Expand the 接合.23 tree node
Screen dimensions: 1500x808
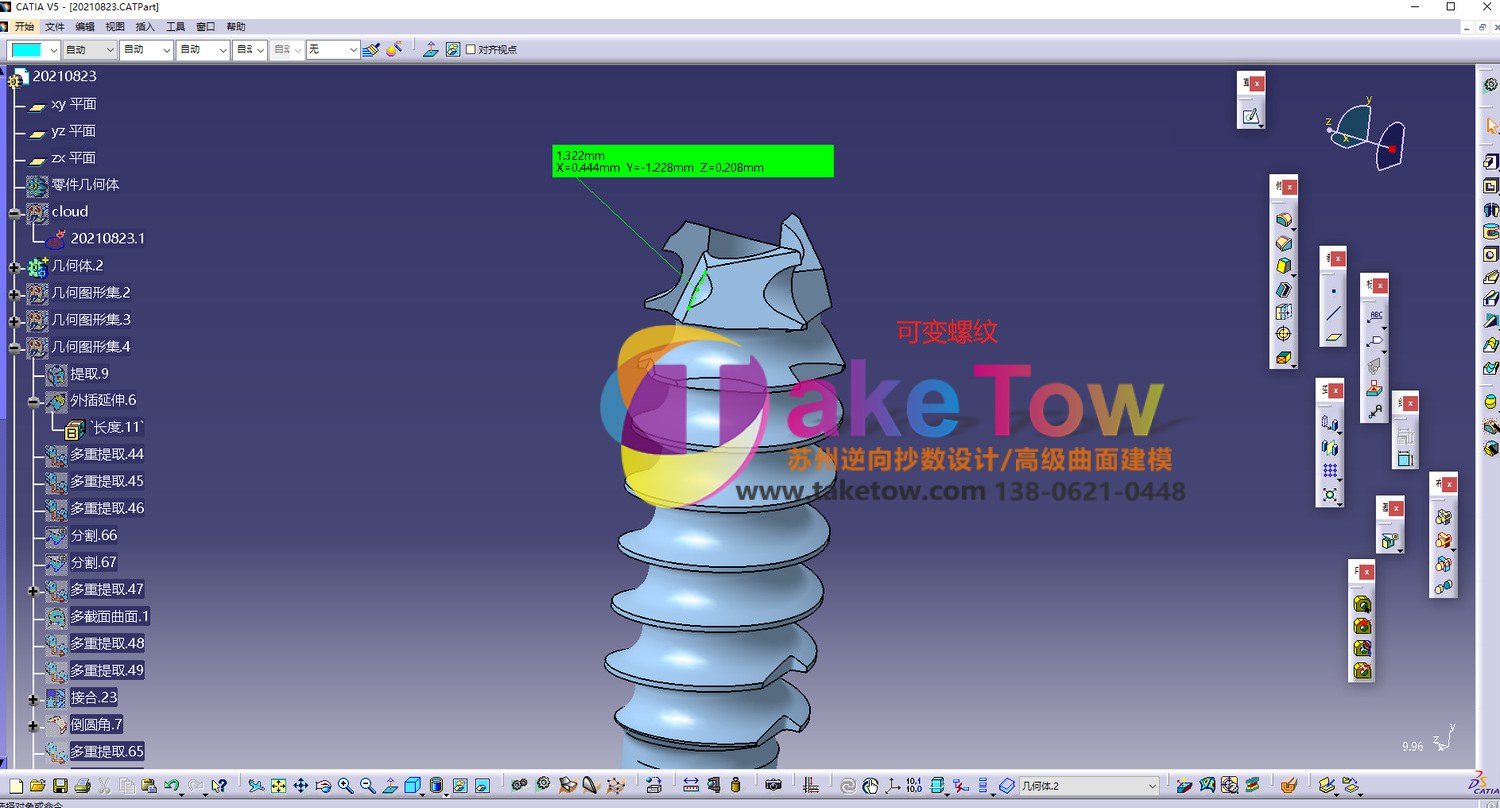pyautogui.click(x=34, y=699)
